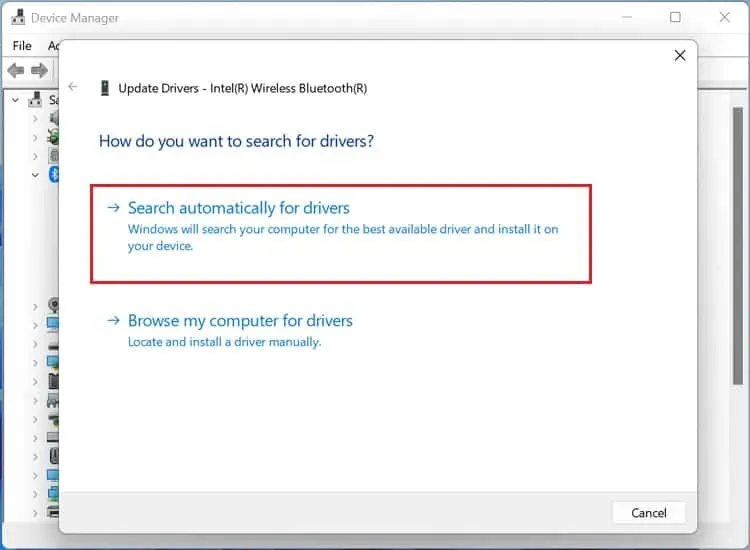This screenshot has height=550, width=750.
Task: Click the device icon beside Update Drivers title
Action: 105,88
